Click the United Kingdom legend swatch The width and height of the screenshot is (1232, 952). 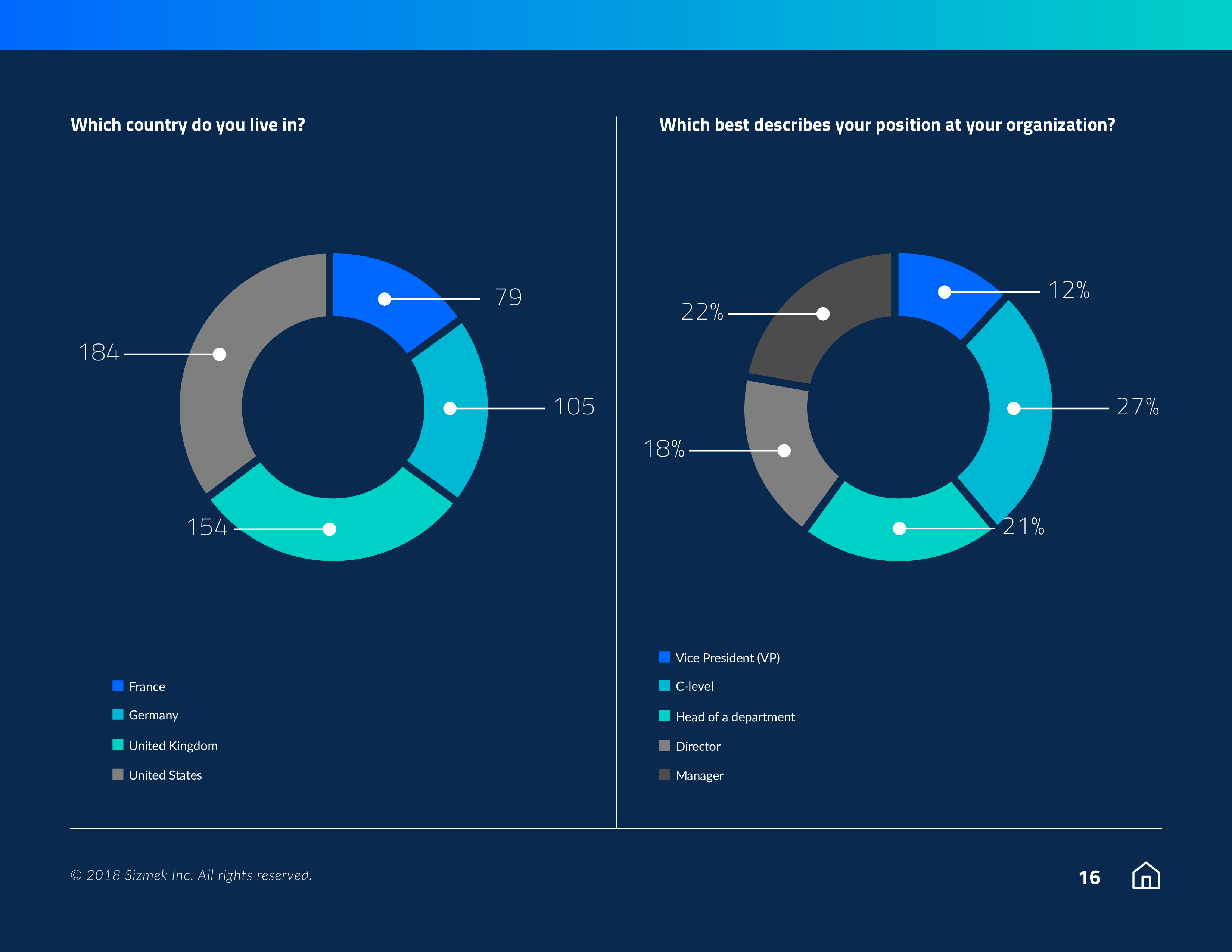tap(117, 745)
